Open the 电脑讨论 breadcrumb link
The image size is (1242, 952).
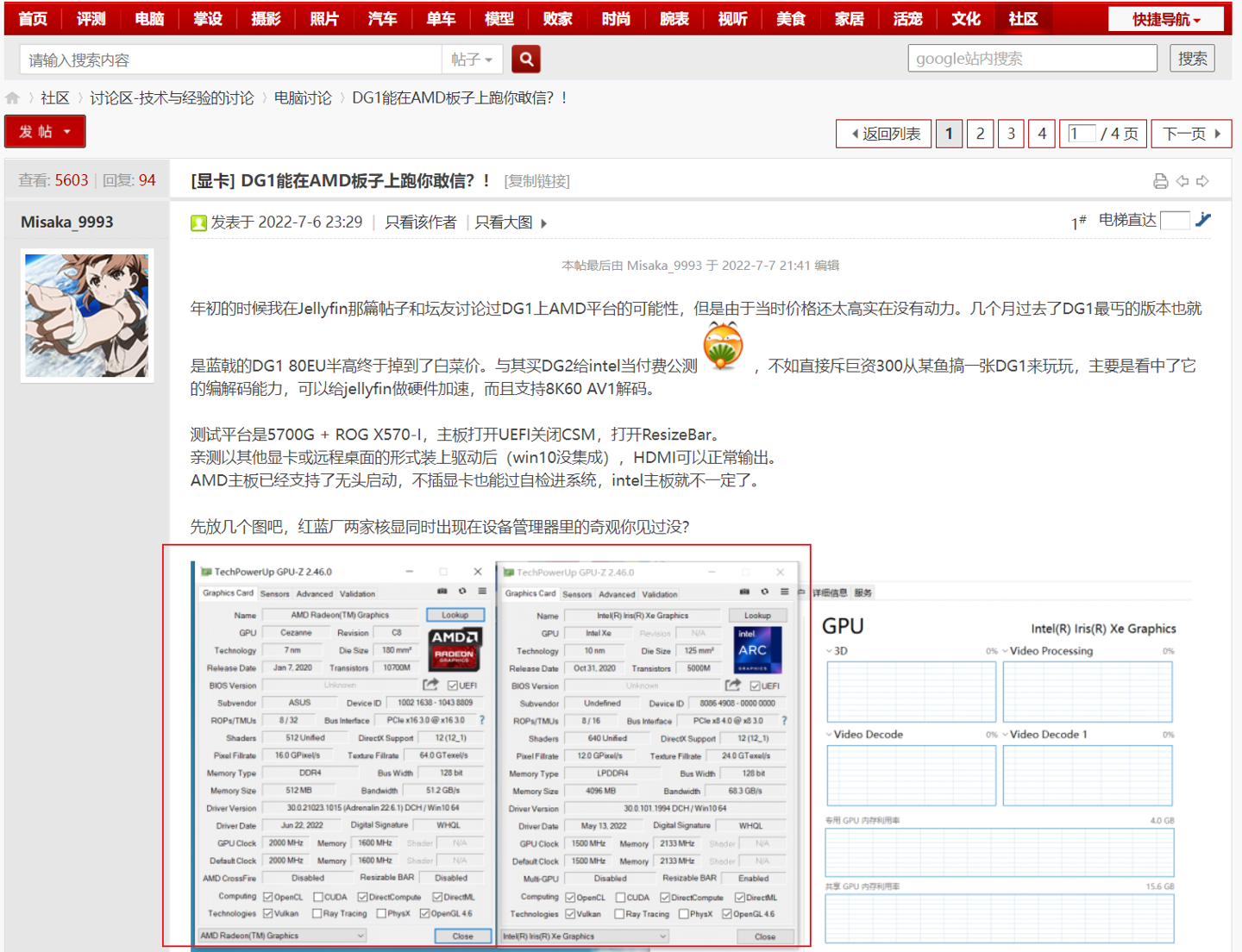coord(303,98)
